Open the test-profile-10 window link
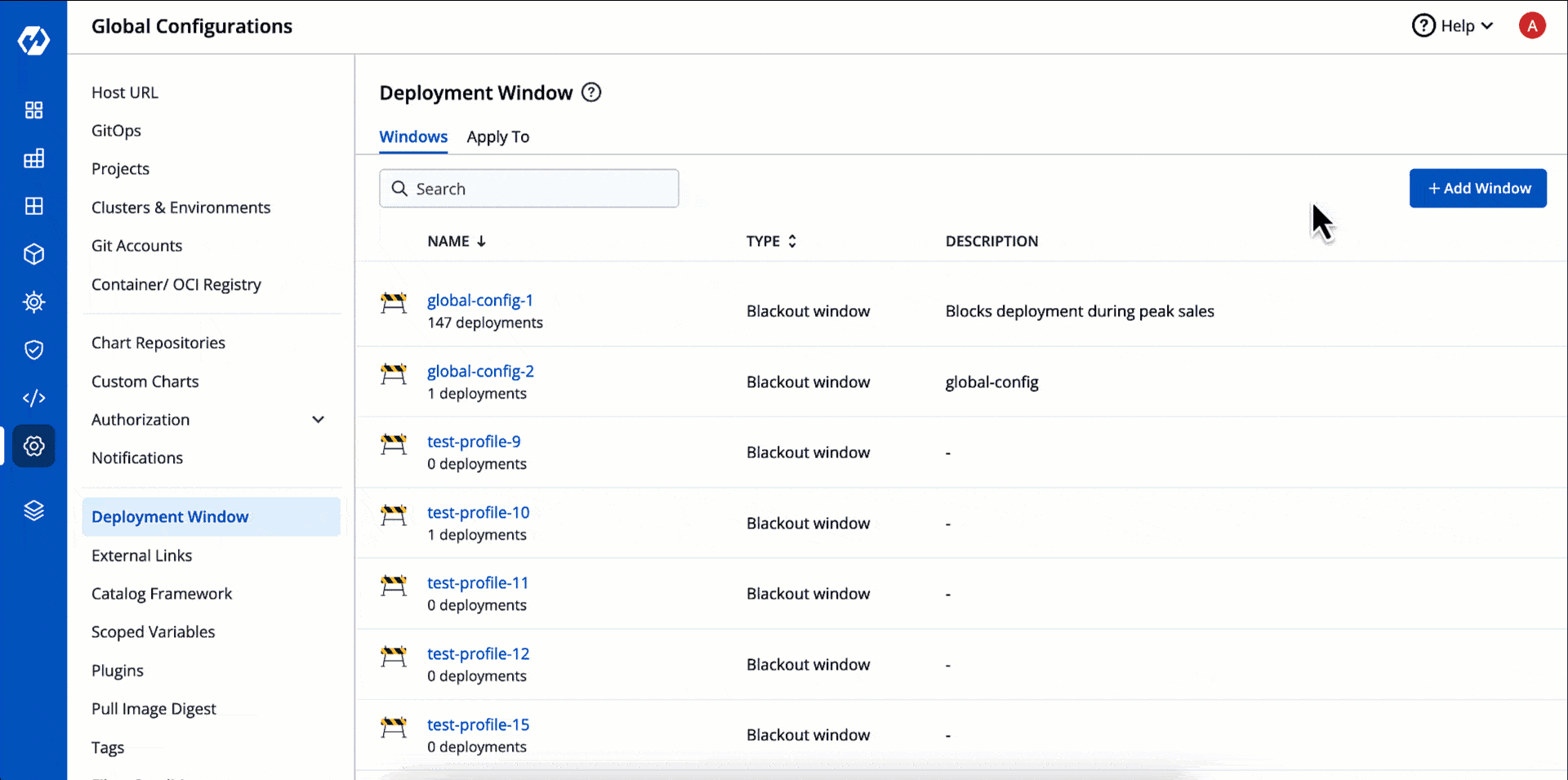1568x780 pixels. click(478, 512)
